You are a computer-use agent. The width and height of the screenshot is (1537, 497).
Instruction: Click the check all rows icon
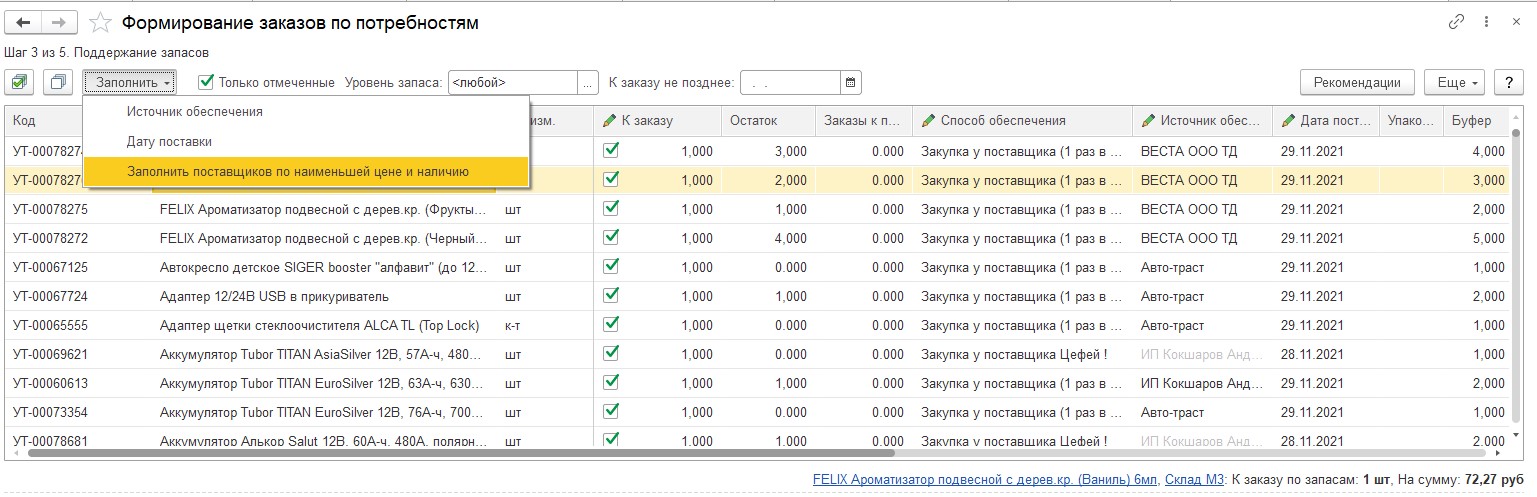point(20,82)
